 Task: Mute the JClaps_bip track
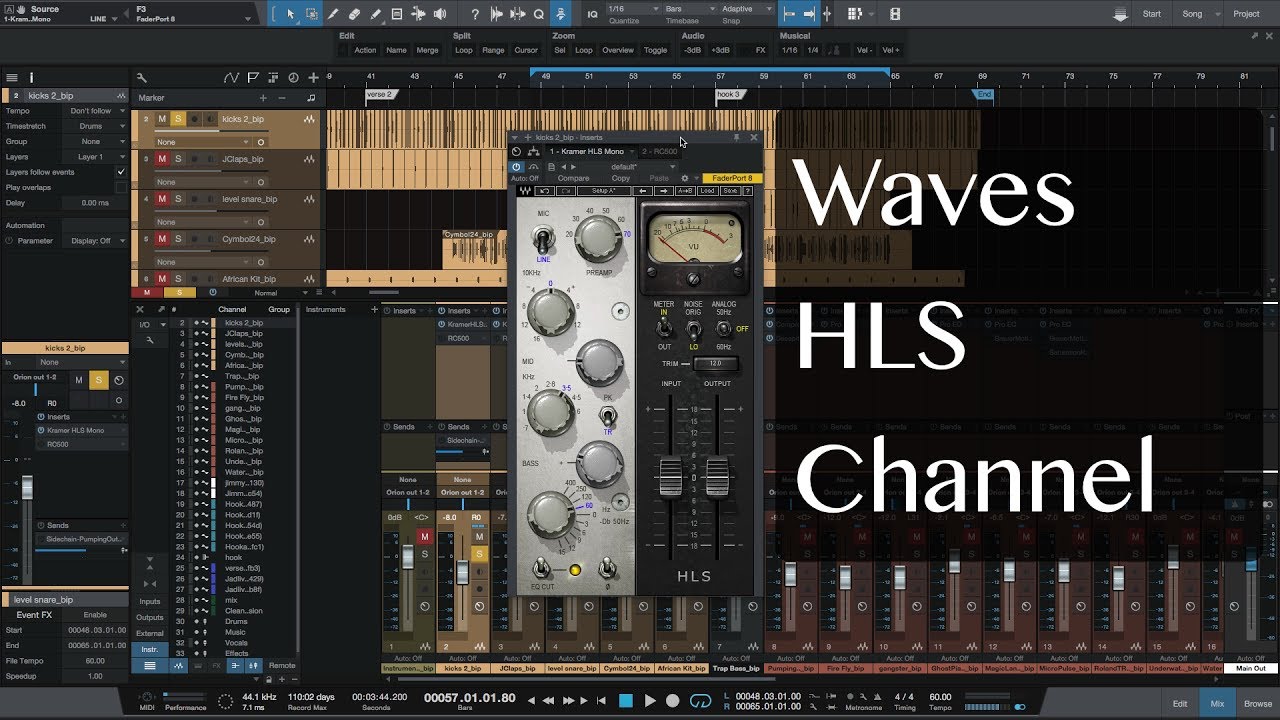coord(162,159)
